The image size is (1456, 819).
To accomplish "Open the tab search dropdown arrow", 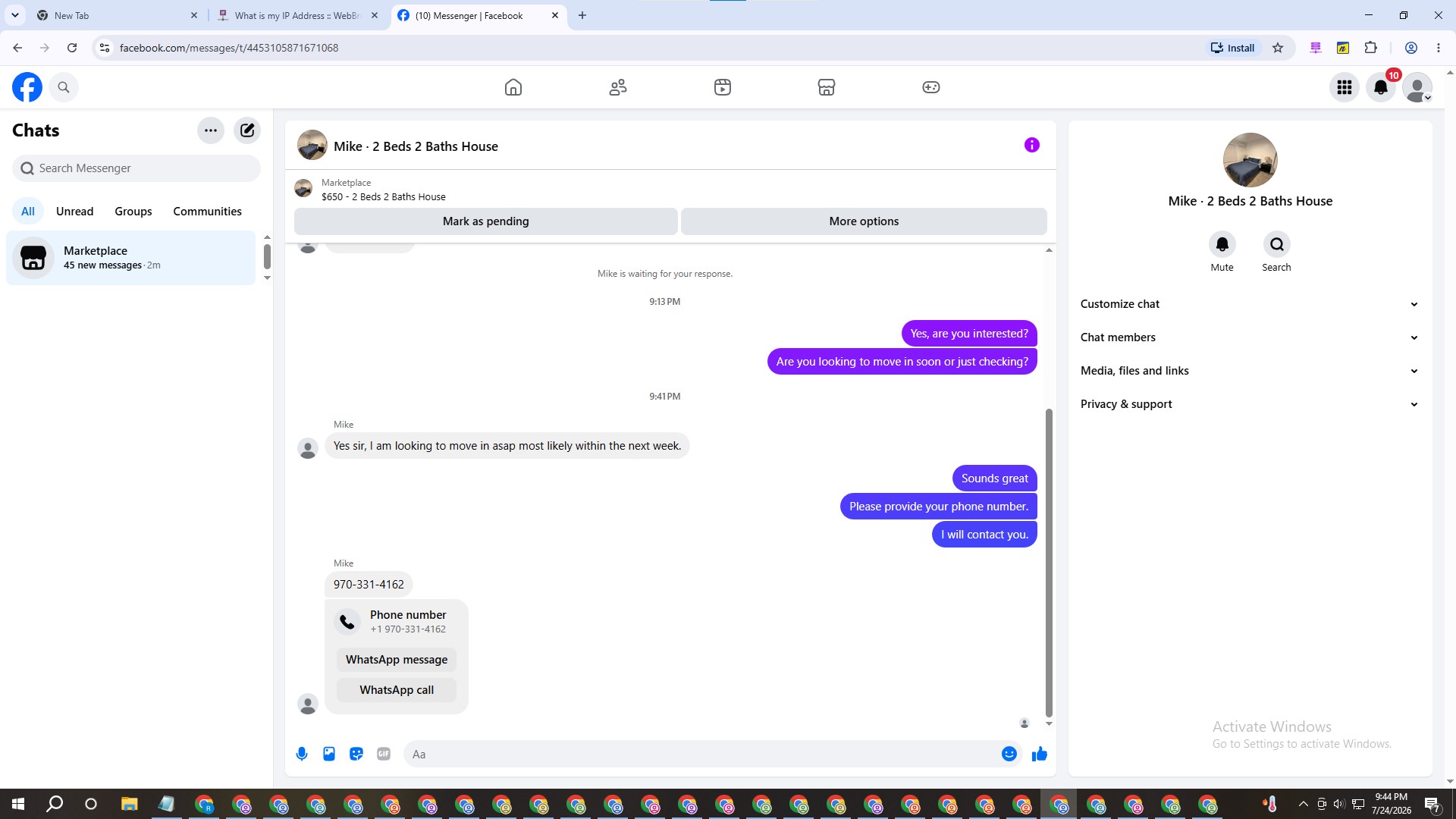I will coord(15,15).
